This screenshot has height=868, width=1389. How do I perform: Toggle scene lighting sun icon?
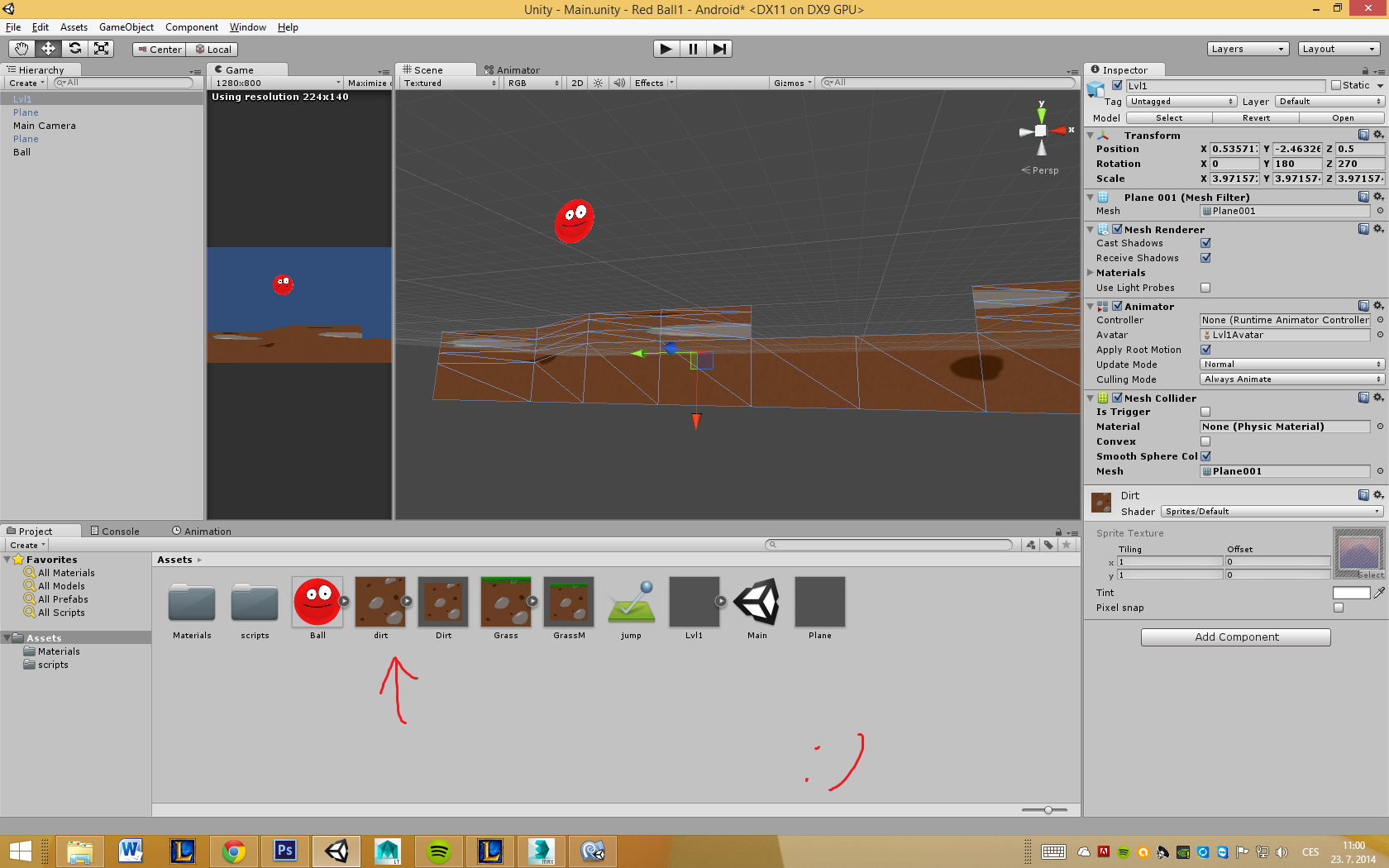pyautogui.click(x=598, y=83)
